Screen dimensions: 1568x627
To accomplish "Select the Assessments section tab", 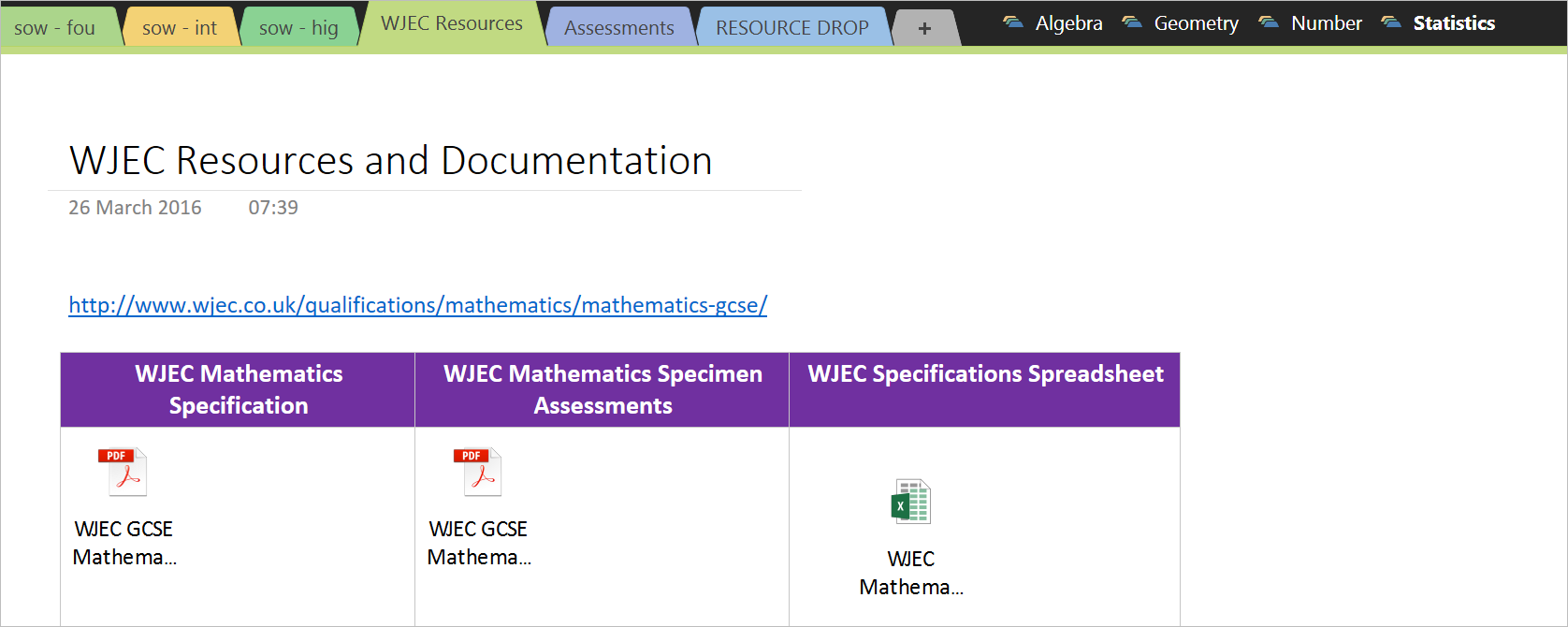I will point(618,28).
